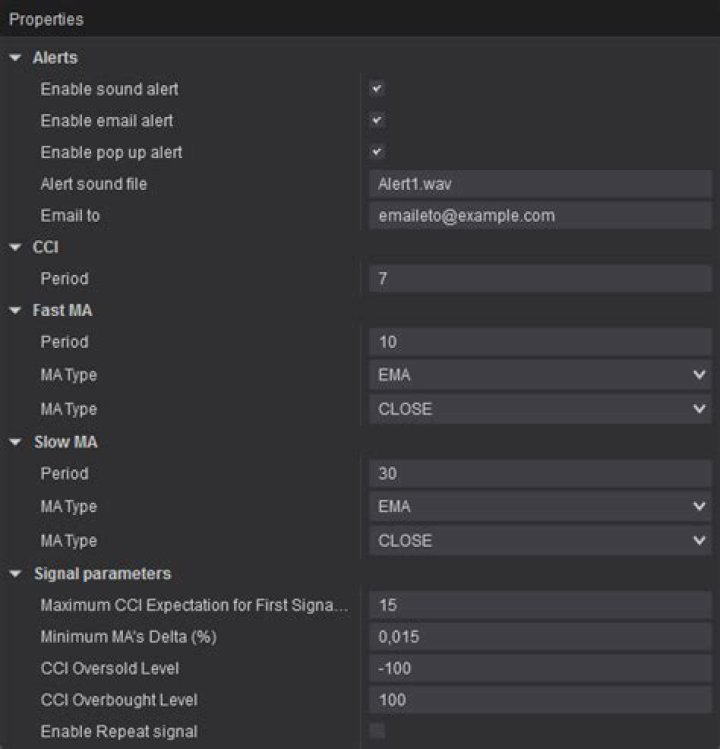
Task: Click the Fast MA Period field with 10
Action: [x=540, y=342]
